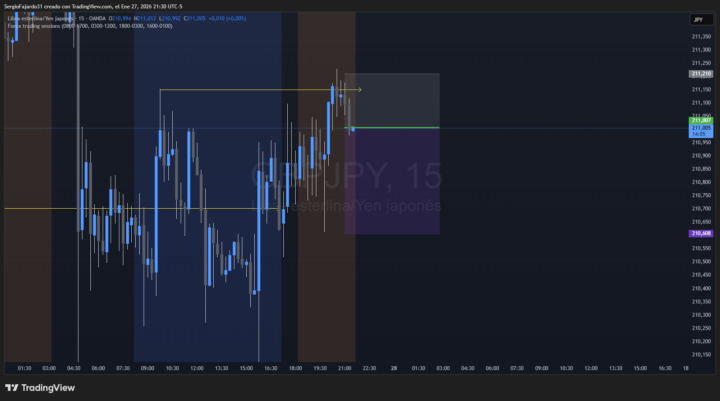Click the 19:30 time axis label
This screenshot has height=401, width=720.
[320, 368]
